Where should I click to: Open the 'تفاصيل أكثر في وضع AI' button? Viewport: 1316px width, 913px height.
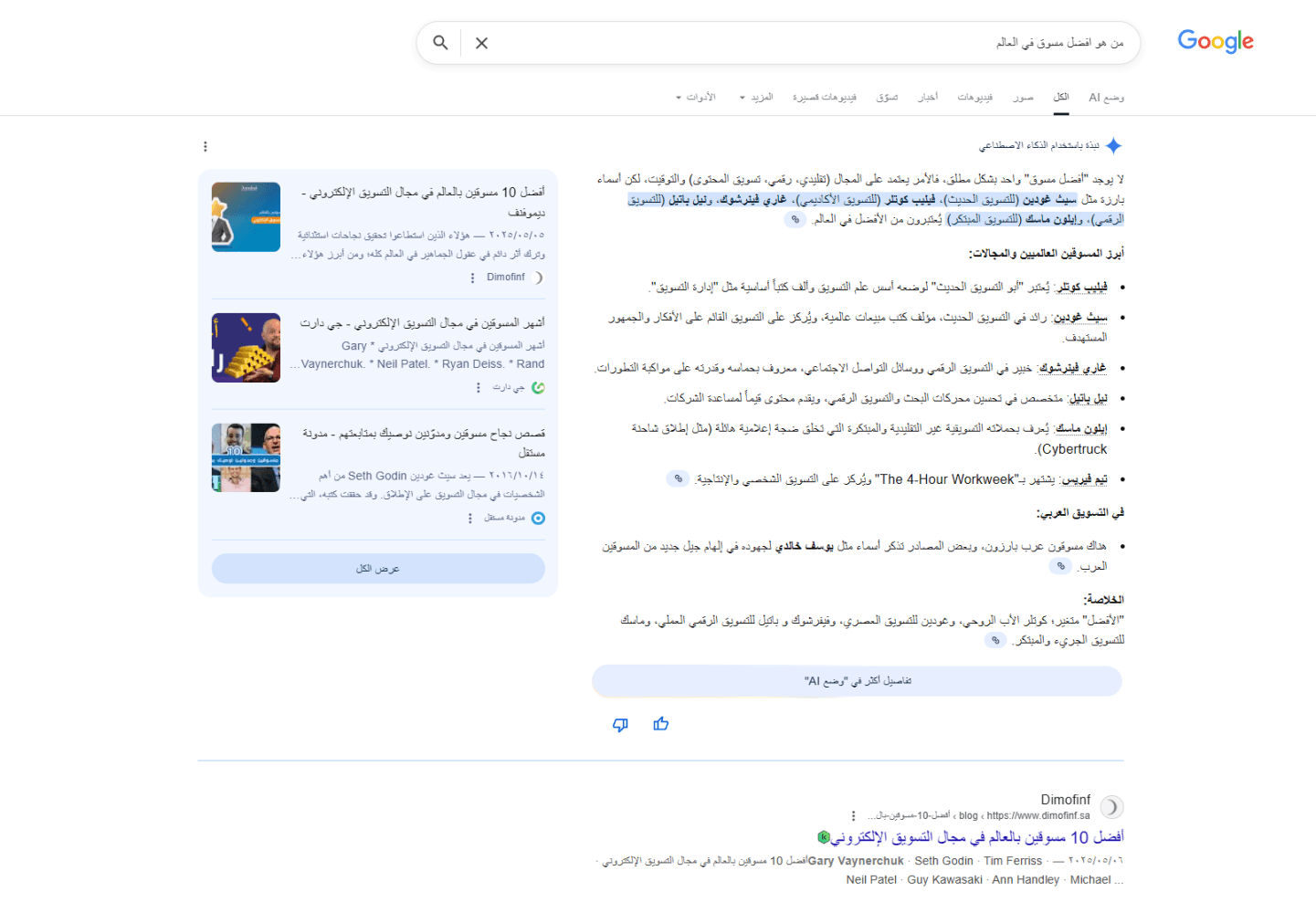pyautogui.click(x=857, y=681)
